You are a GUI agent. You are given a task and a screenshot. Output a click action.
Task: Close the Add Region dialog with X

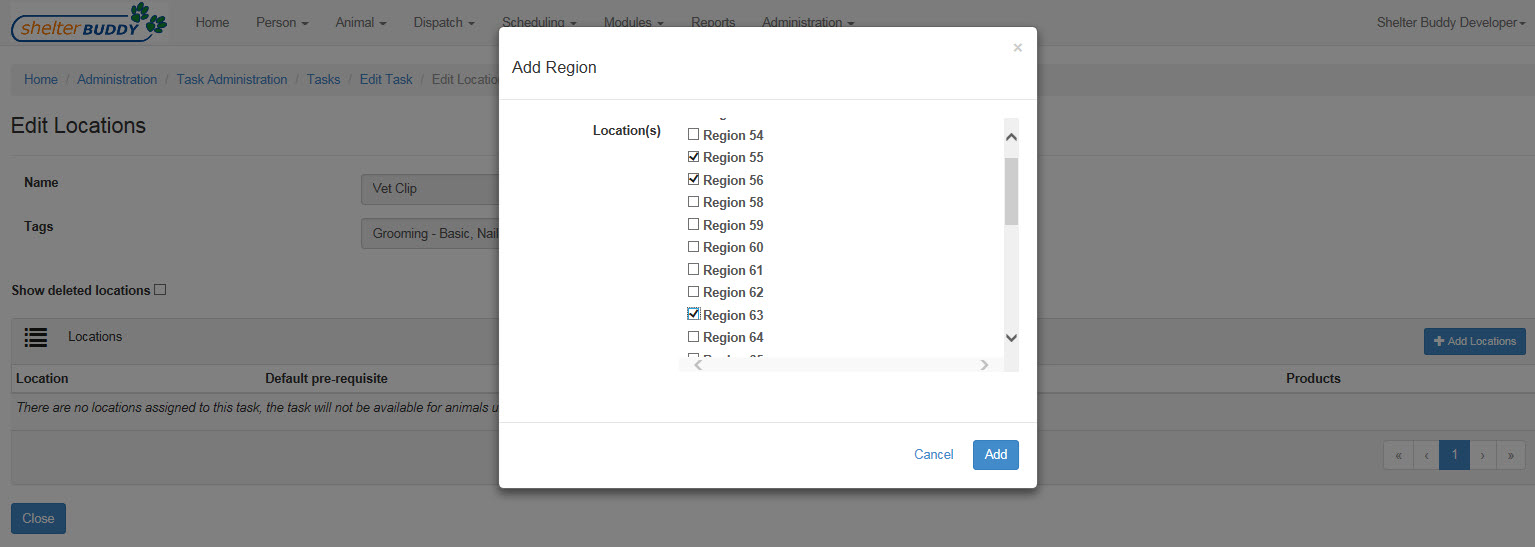(x=1017, y=48)
